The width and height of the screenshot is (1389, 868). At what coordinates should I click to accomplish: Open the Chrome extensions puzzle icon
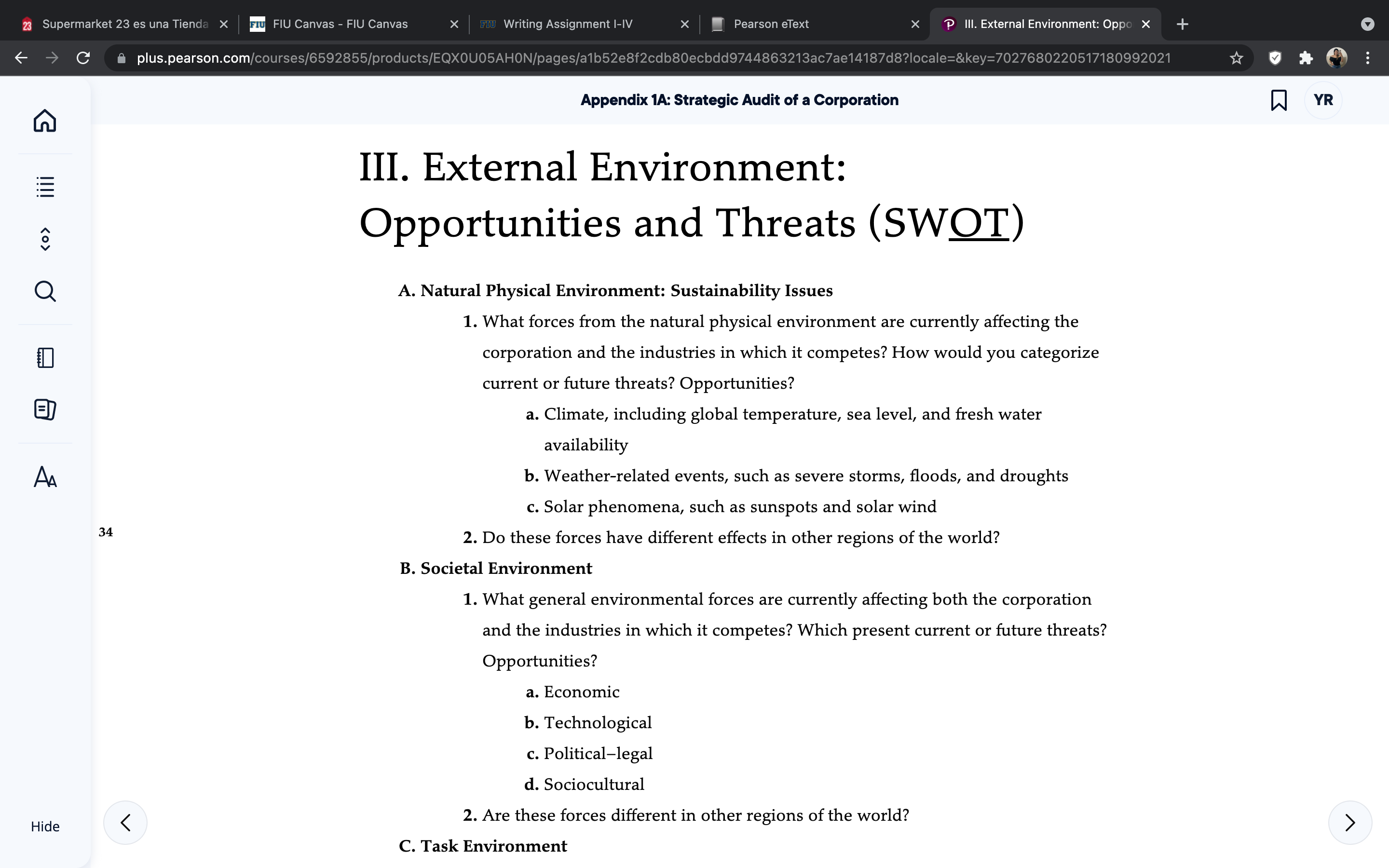tap(1306, 58)
